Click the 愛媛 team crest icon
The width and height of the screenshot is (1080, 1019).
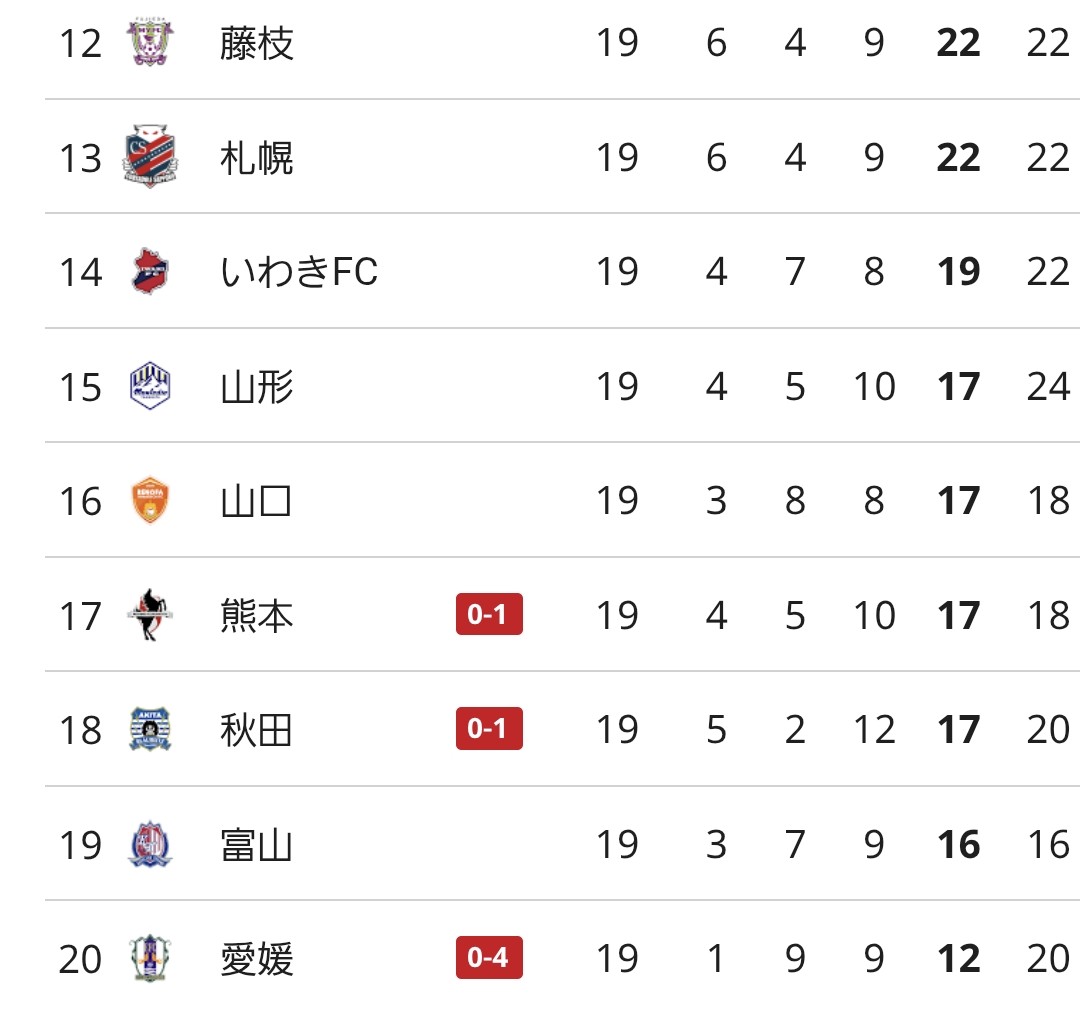pos(150,958)
